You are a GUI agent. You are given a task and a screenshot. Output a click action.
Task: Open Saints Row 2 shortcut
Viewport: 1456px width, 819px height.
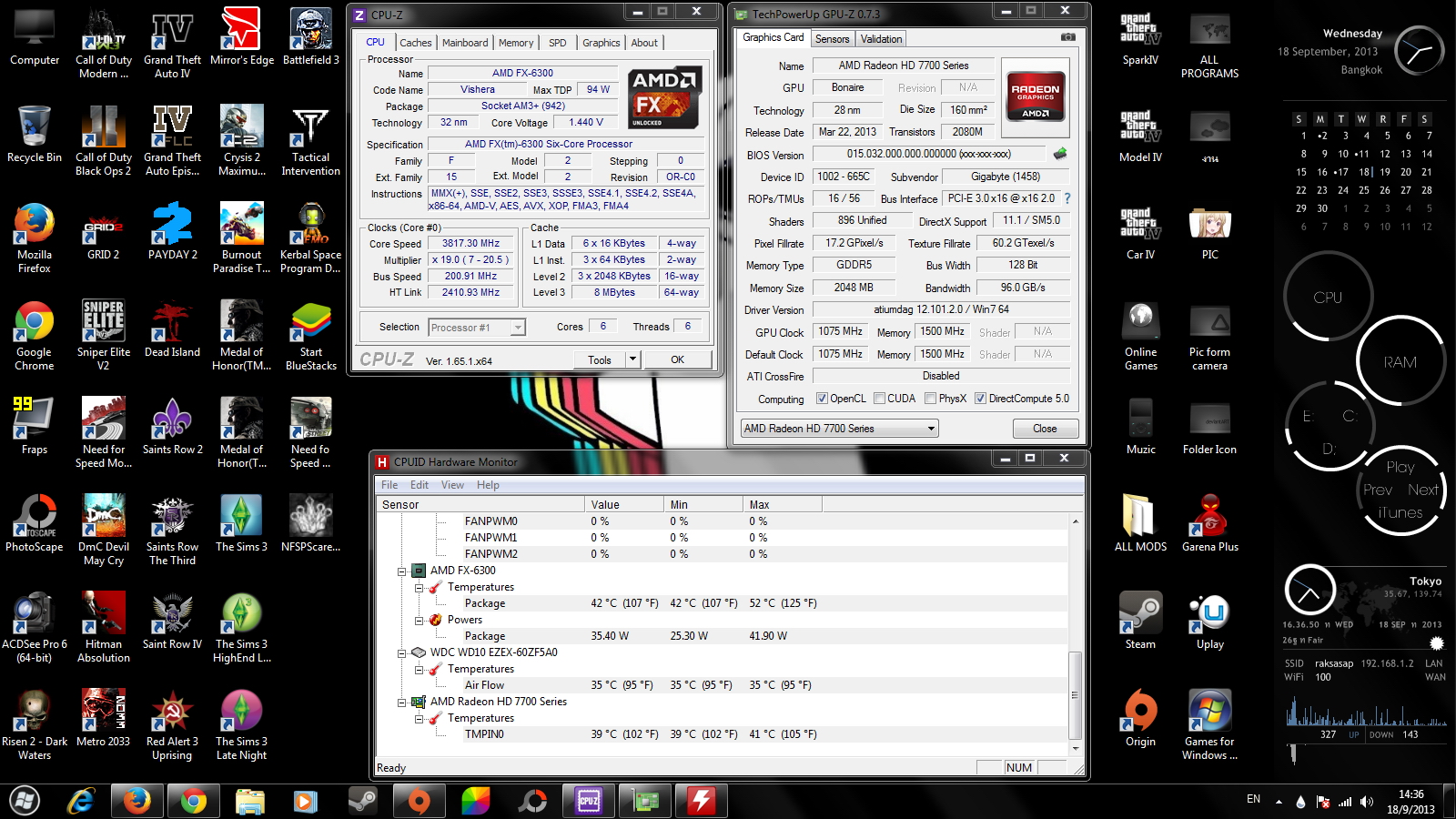[x=173, y=427]
